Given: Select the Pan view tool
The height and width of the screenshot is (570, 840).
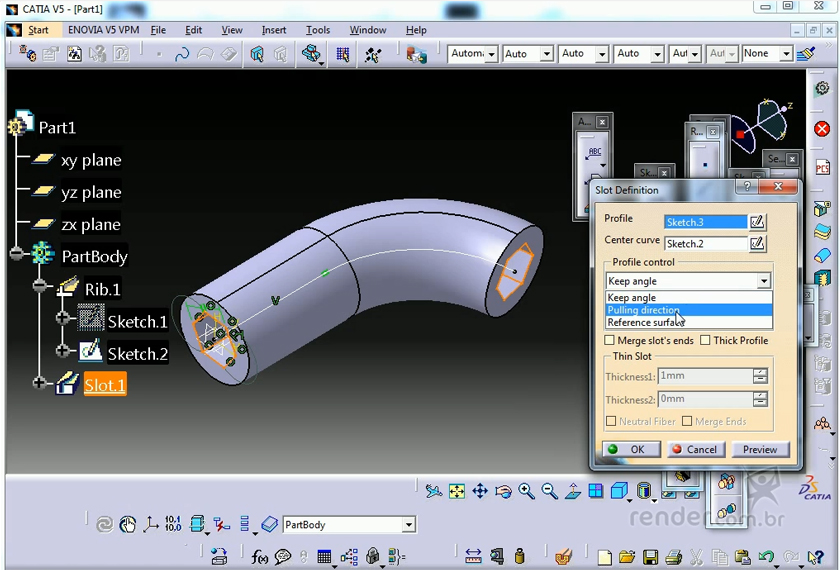Looking at the screenshot, I should [x=480, y=491].
